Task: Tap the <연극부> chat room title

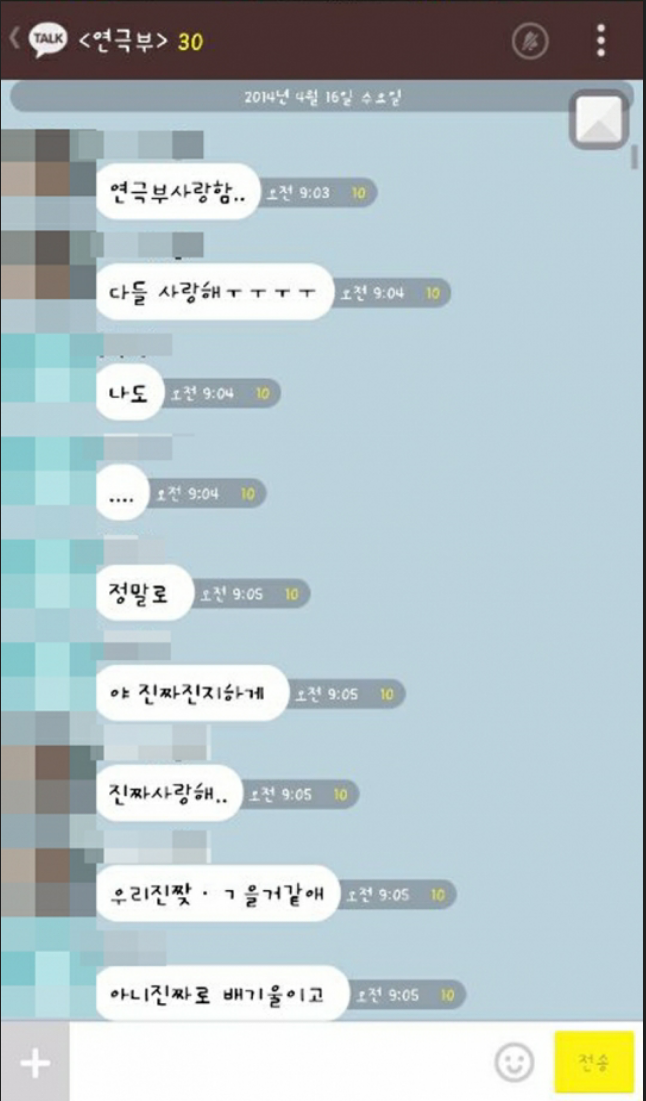Action: point(123,41)
